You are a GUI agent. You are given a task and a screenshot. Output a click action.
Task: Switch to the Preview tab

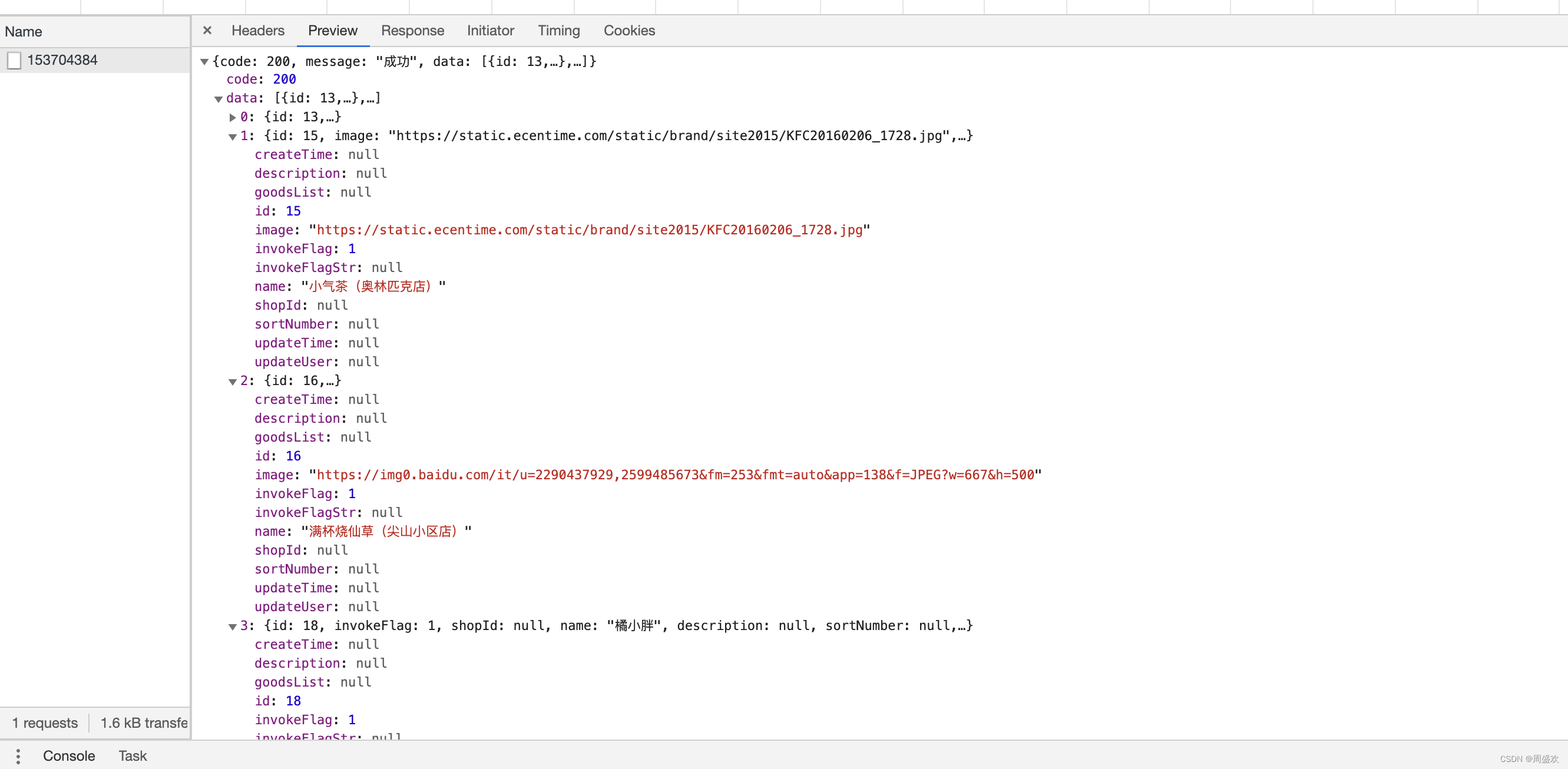[x=332, y=31]
